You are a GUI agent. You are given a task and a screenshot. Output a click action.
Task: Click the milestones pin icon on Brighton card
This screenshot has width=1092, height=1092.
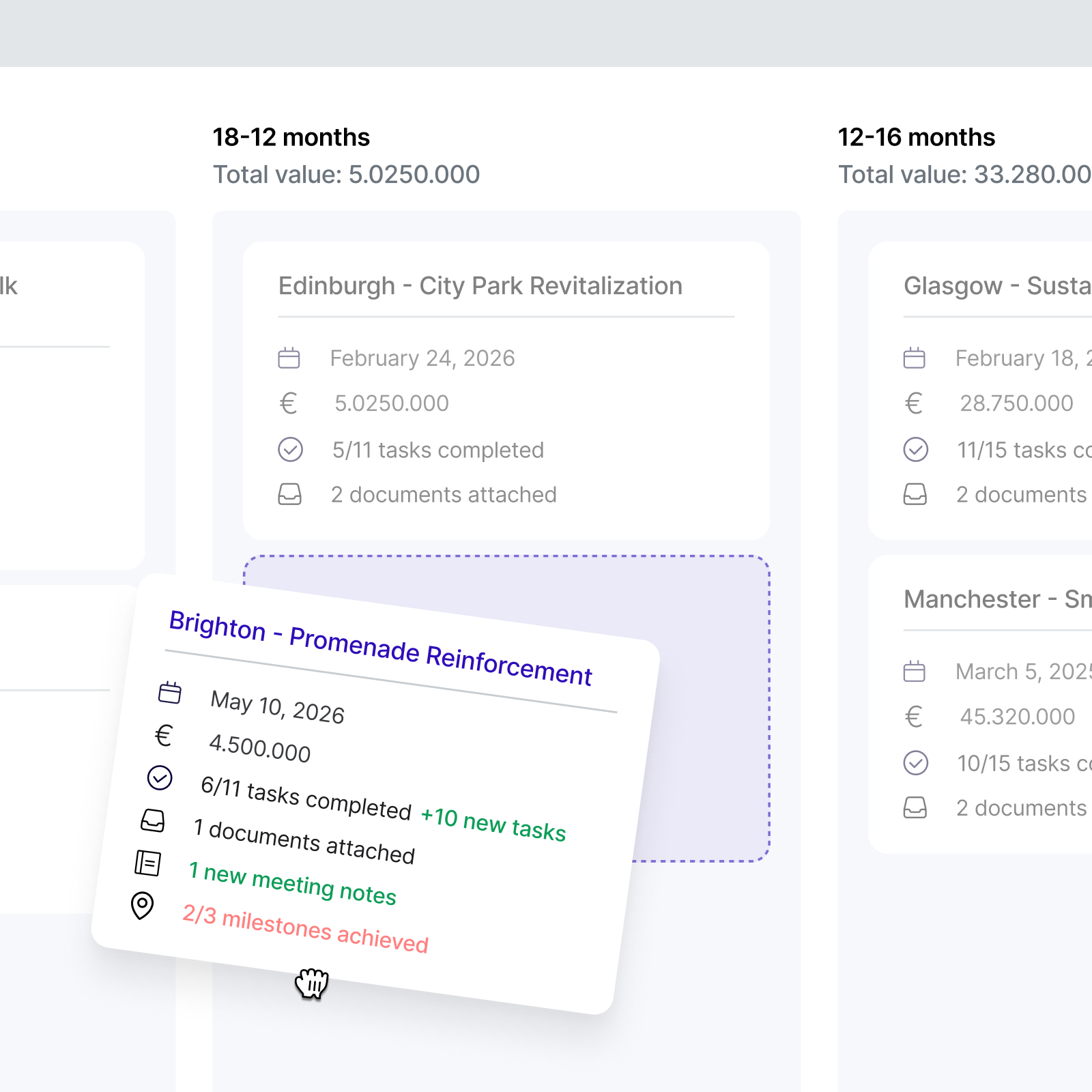pyautogui.click(x=142, y=906)
